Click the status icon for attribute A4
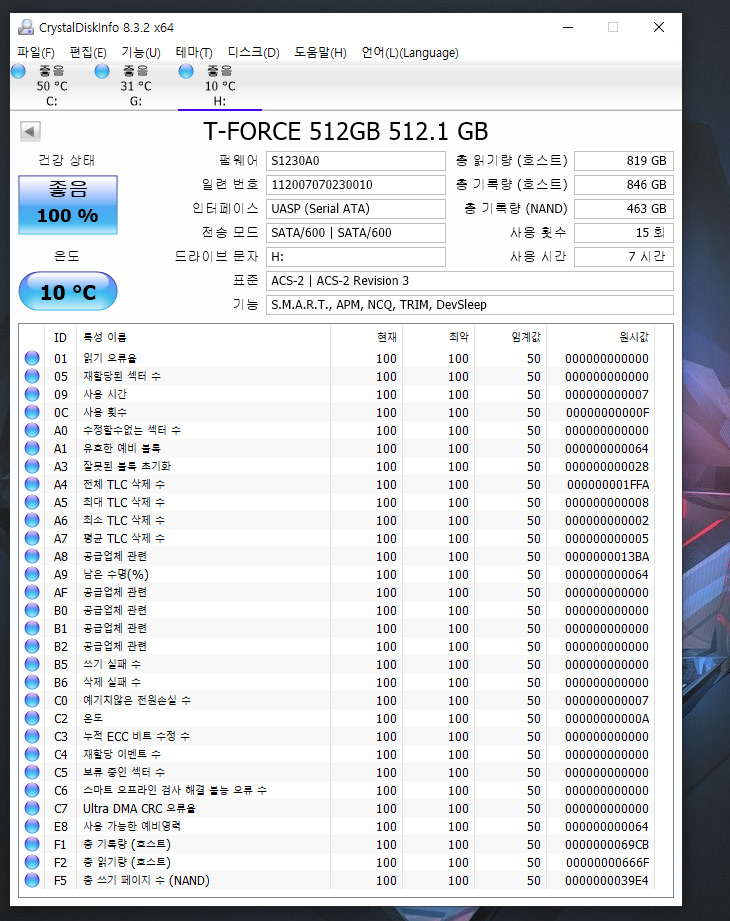 click(32, 484)
